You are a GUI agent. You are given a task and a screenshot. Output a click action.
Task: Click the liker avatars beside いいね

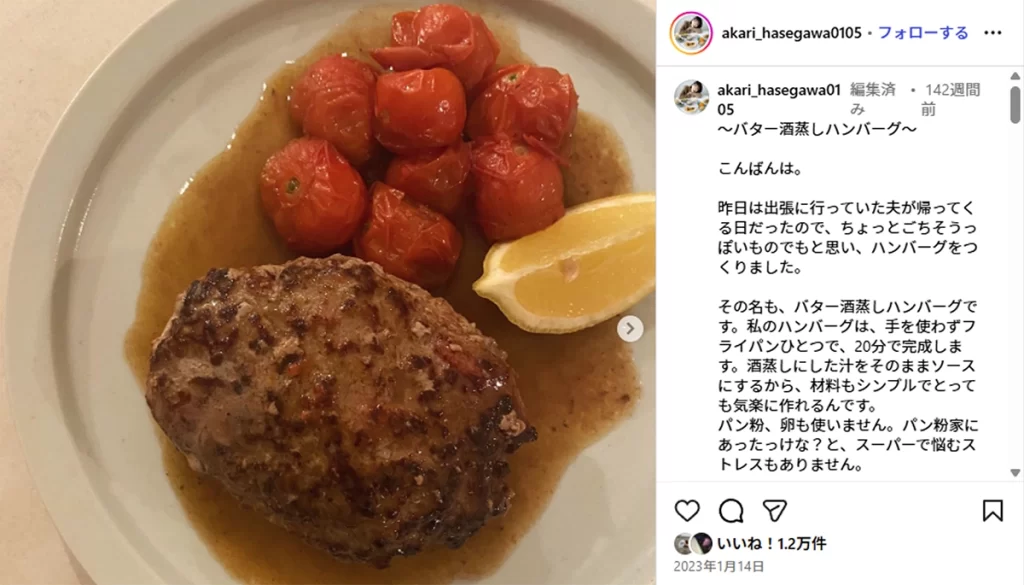(x=694, y=543)
